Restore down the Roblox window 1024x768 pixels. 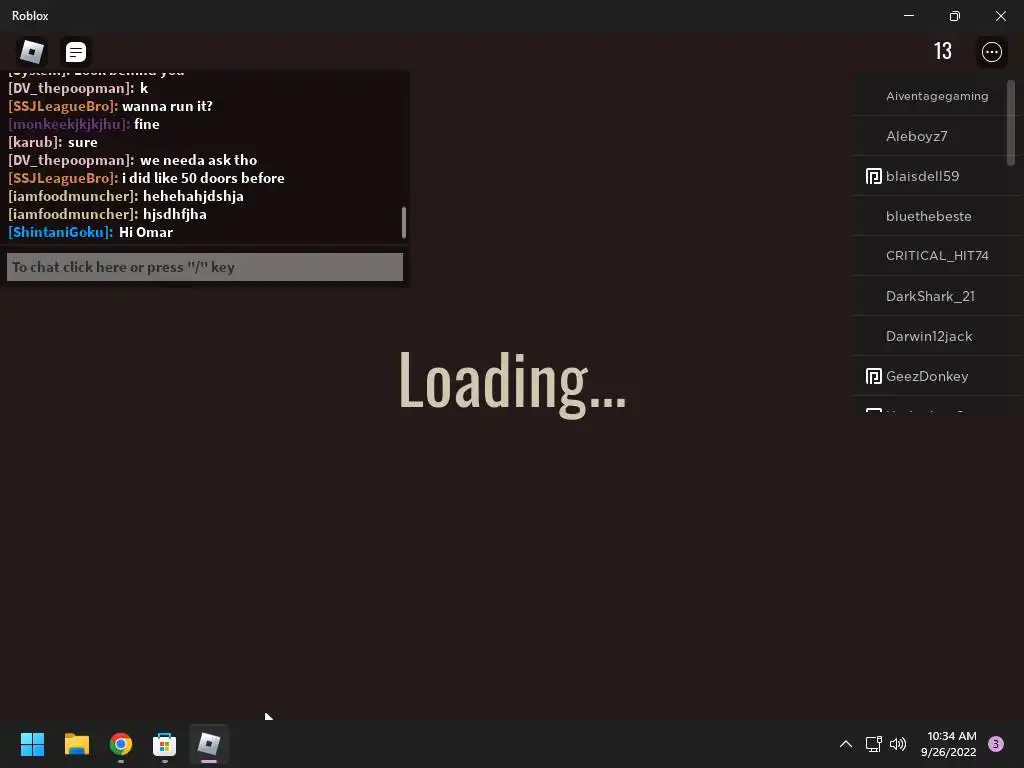tap(954, 16)
